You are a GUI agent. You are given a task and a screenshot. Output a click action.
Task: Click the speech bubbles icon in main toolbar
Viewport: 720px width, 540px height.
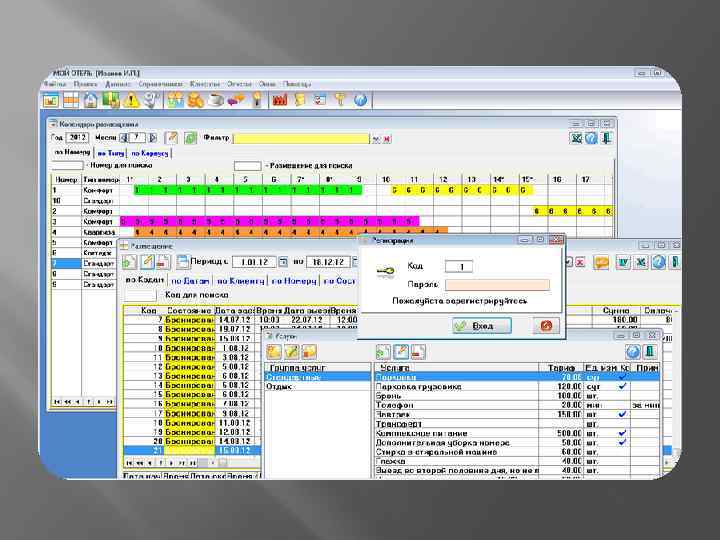point(236,100)
